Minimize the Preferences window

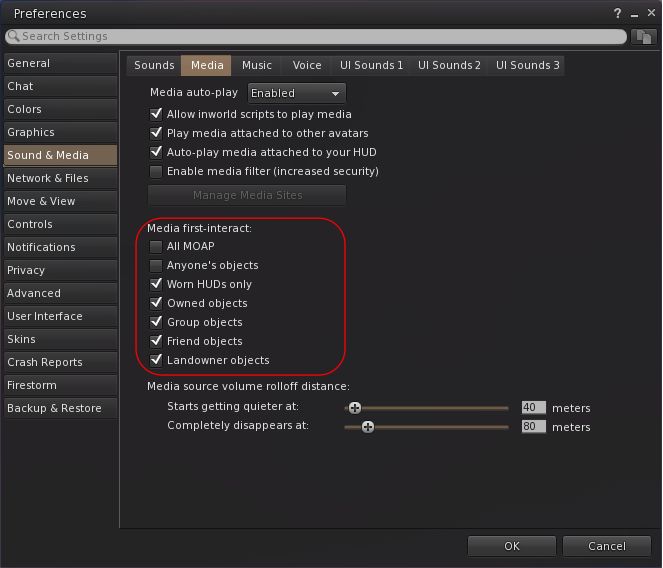click(x=632, y=14)
